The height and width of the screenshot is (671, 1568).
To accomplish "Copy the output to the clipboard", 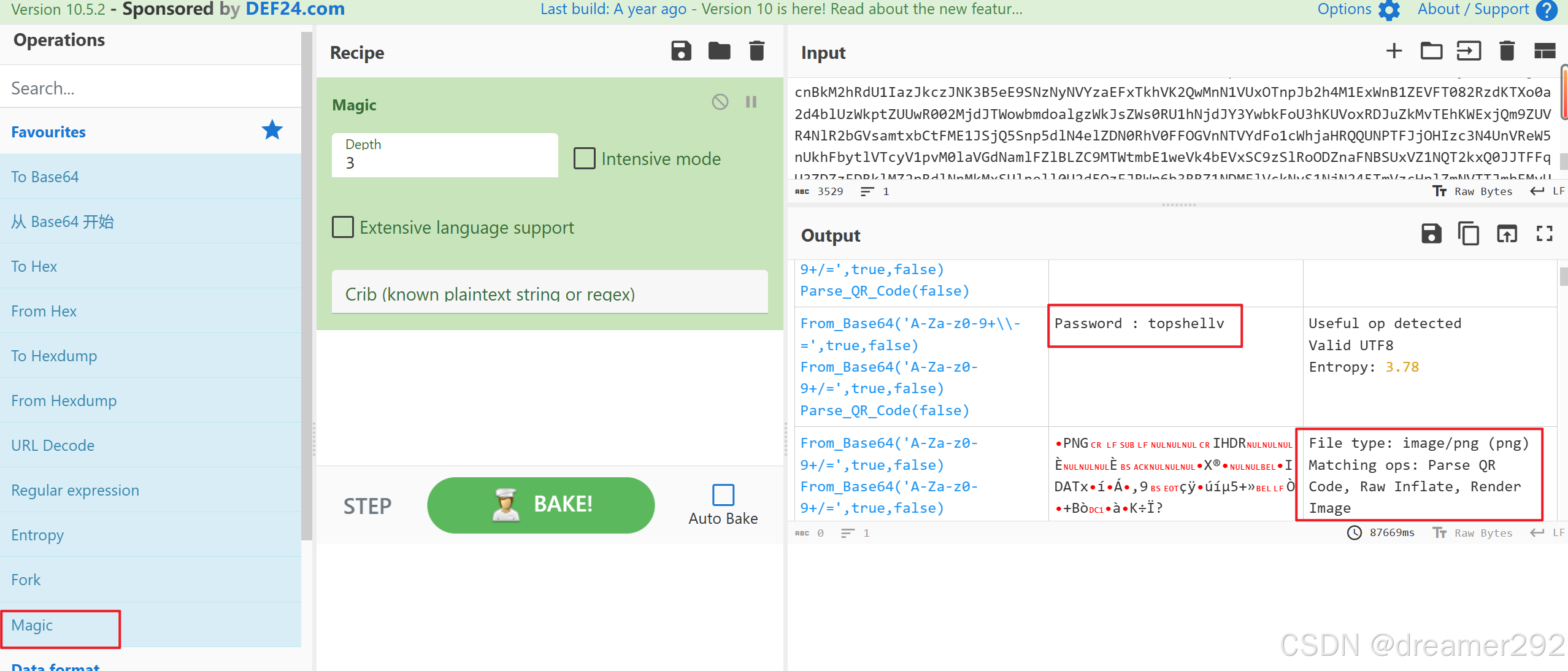I will (1469, 234).
